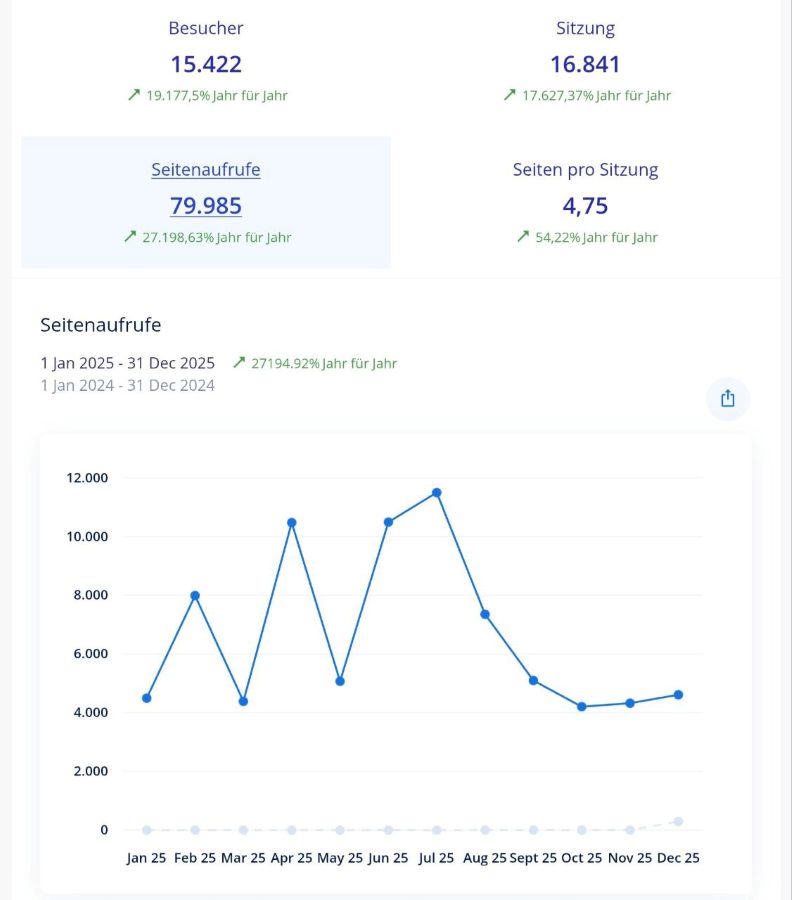
Task: Click the trend arrow beside 27194.92% in chart header
Action: [x=239, y=363]
